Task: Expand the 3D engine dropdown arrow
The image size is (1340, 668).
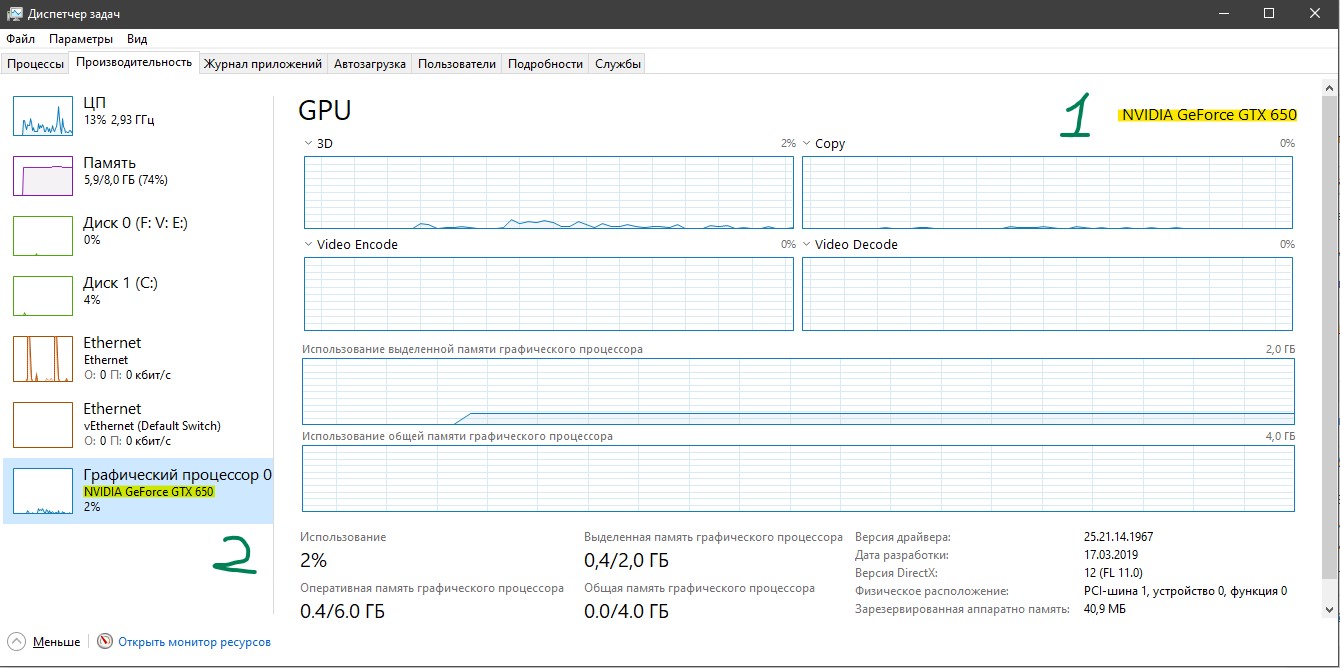Action: [308, 144]
